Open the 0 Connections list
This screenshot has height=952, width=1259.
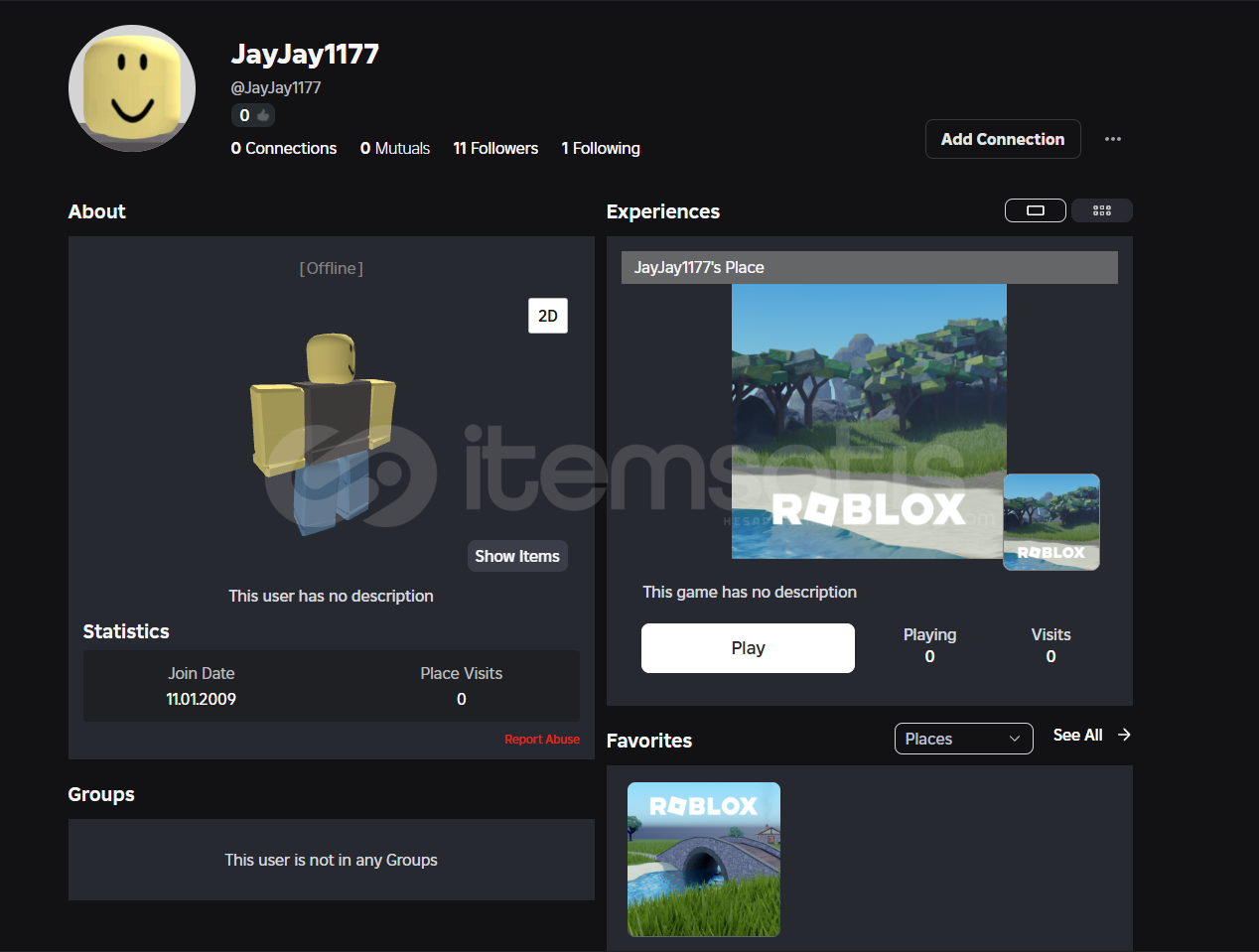point(284,148)
